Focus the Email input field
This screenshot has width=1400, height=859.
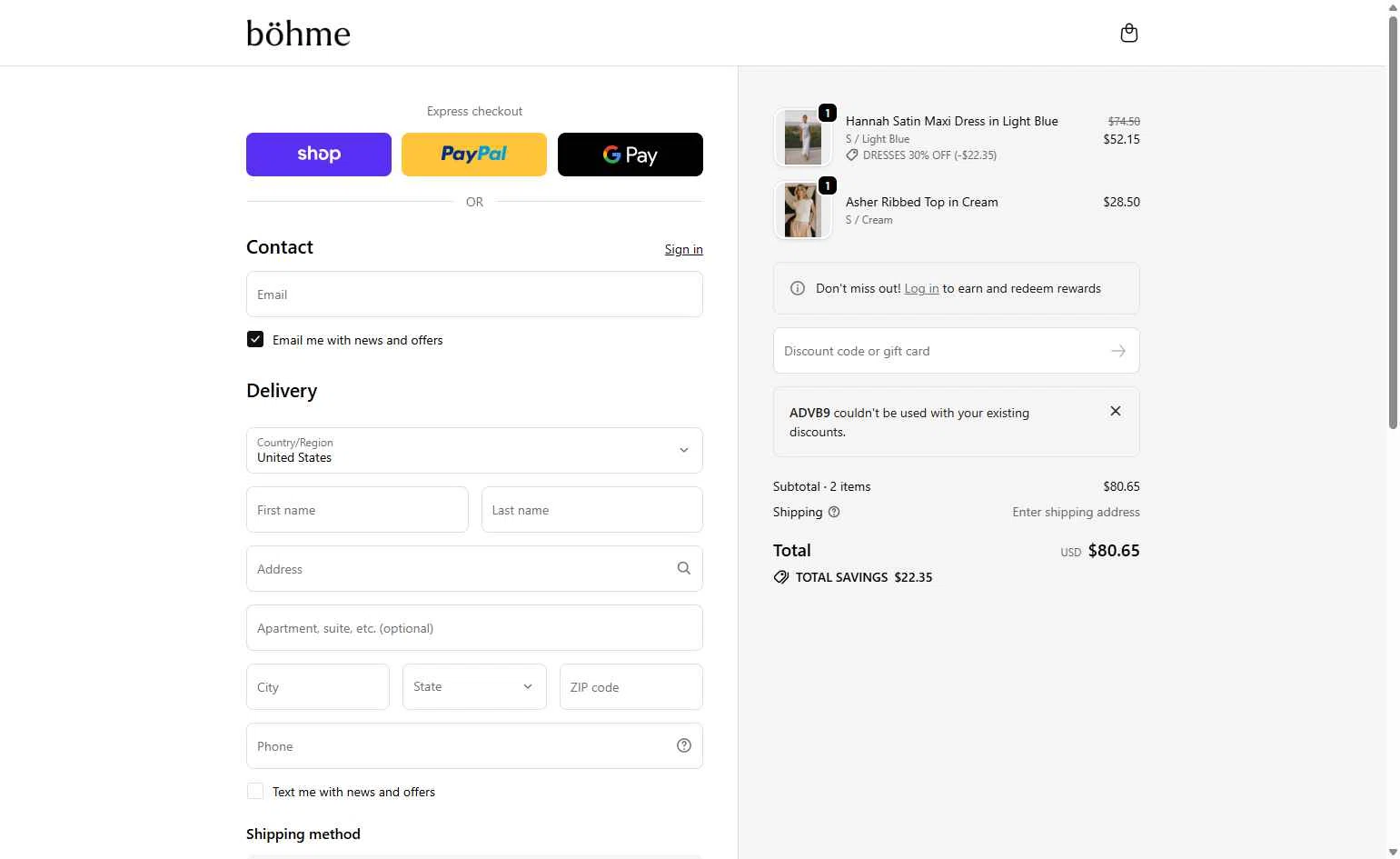tap(474, 295)
